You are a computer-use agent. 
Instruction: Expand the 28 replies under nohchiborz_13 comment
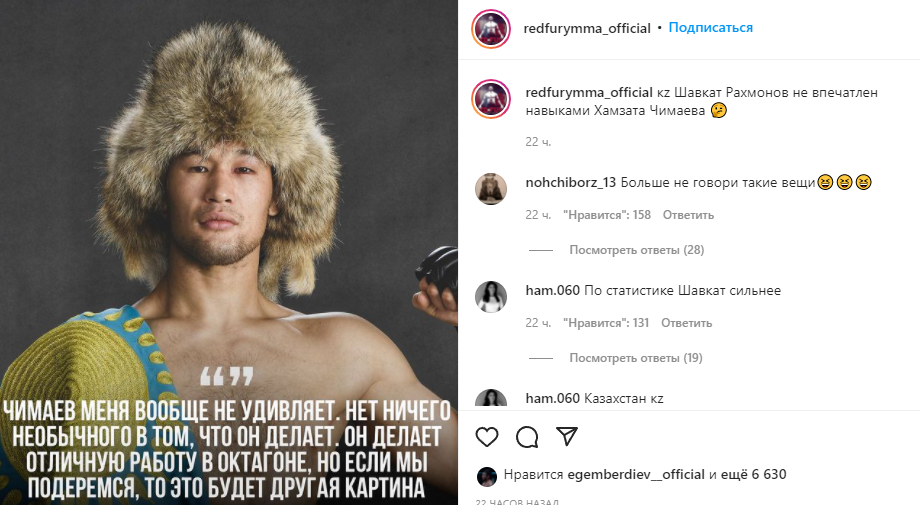coord(636,249)
